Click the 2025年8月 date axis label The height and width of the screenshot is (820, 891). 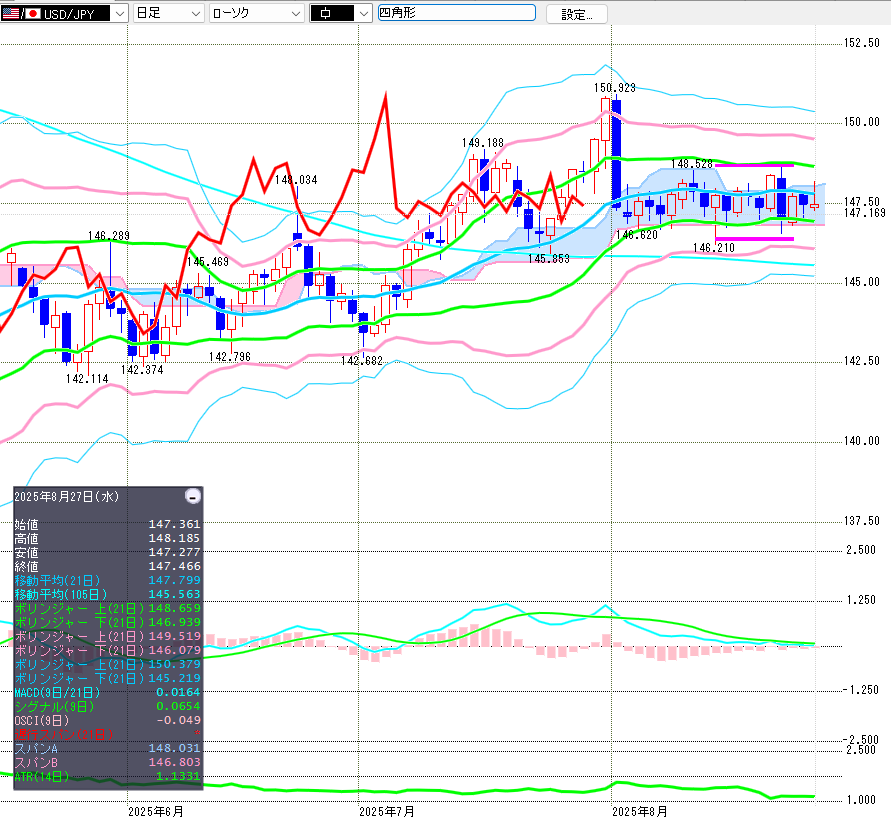click(x=639, y=811)
